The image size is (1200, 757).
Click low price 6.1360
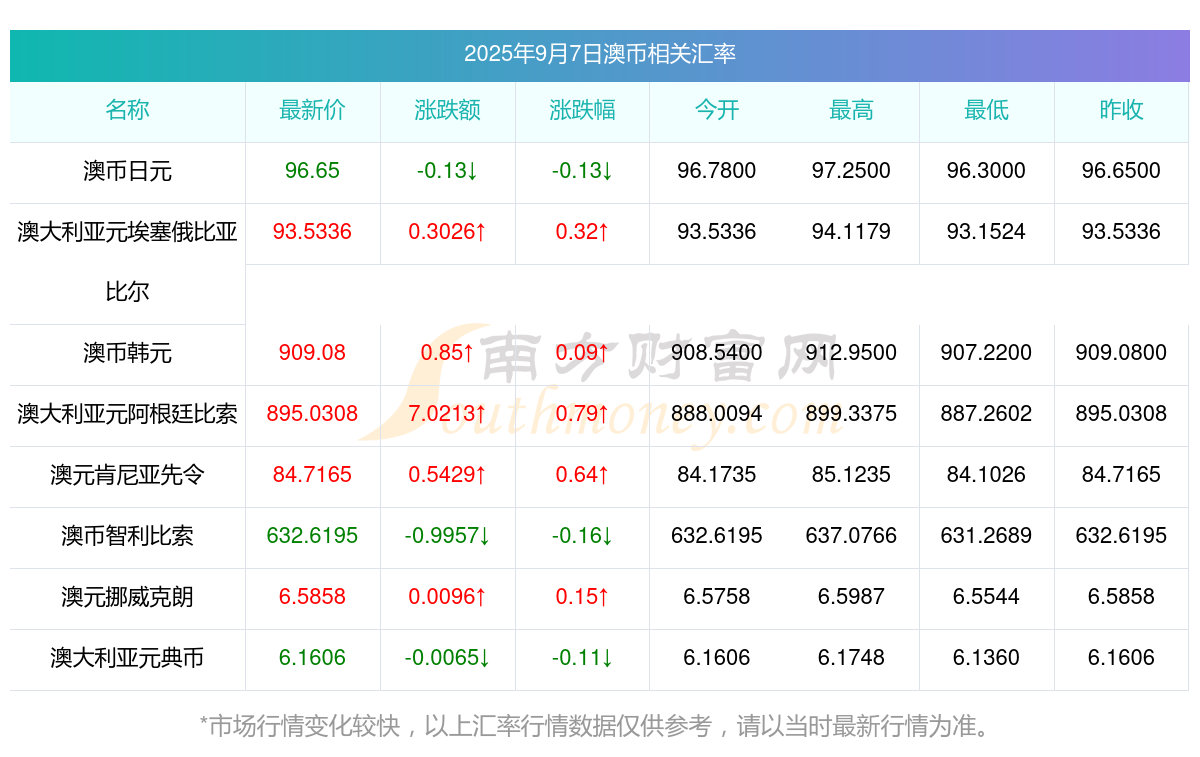point(986,658)
